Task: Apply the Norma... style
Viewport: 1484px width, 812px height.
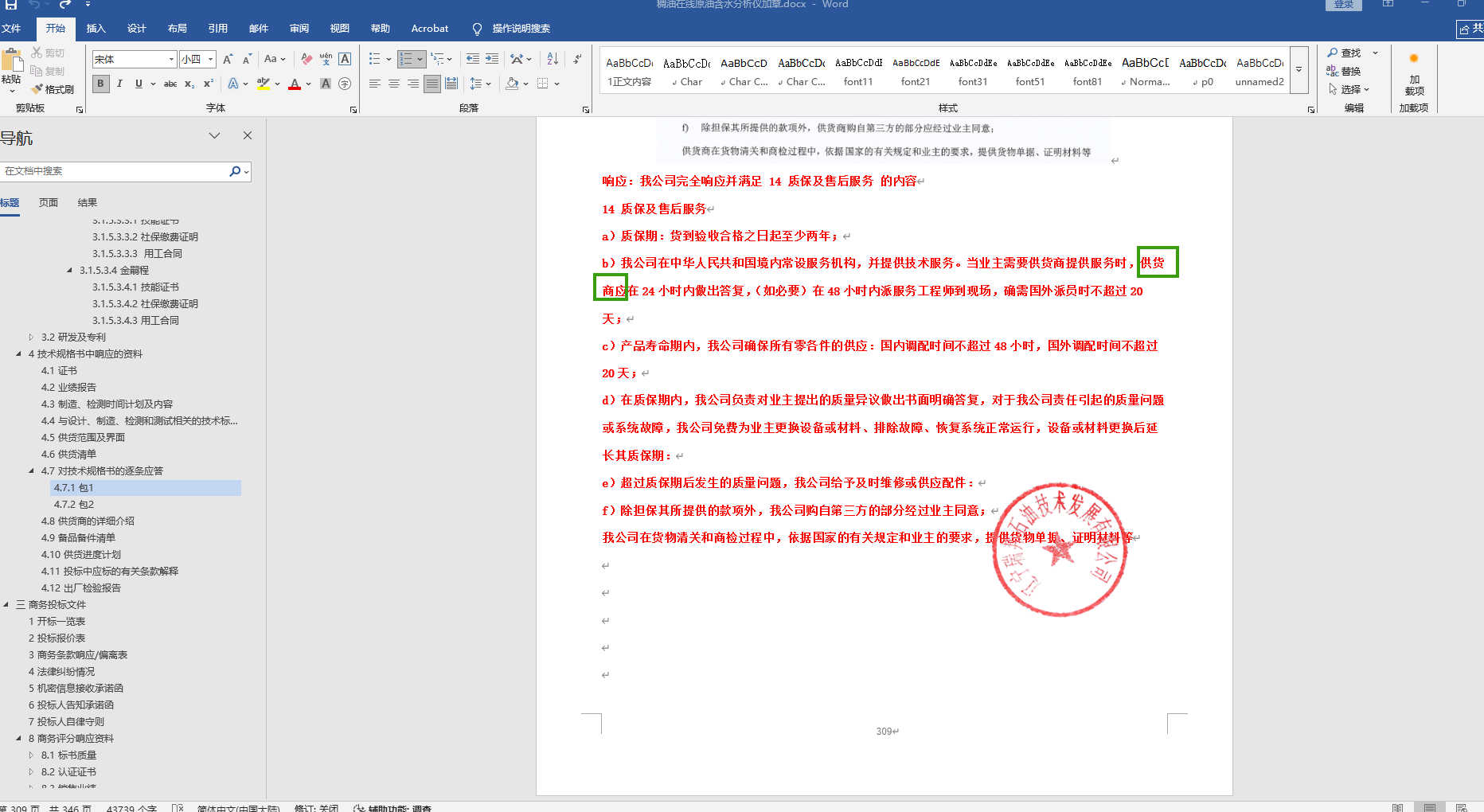Action: pyautogui.click(x=1146, y=71)
